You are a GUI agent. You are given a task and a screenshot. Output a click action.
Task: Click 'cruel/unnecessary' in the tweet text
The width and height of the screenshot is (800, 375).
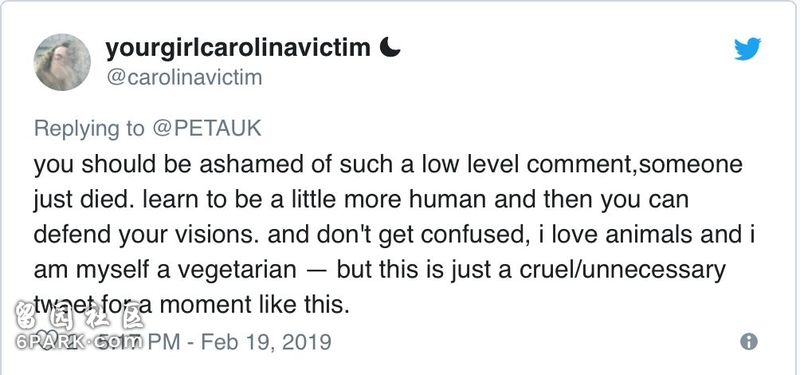622,270
